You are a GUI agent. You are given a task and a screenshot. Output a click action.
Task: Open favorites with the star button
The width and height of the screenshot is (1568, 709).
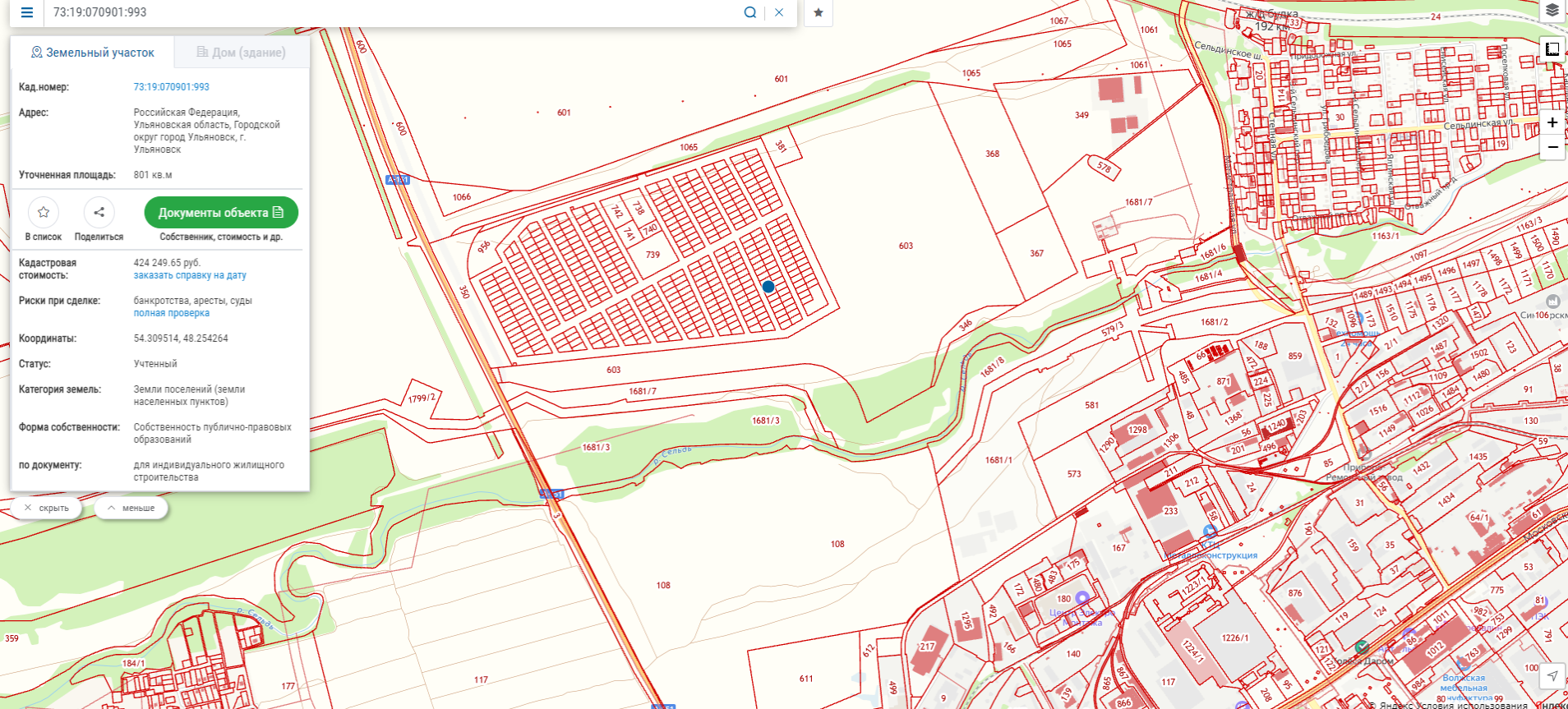pyautogui.click(x=818, y=12)
